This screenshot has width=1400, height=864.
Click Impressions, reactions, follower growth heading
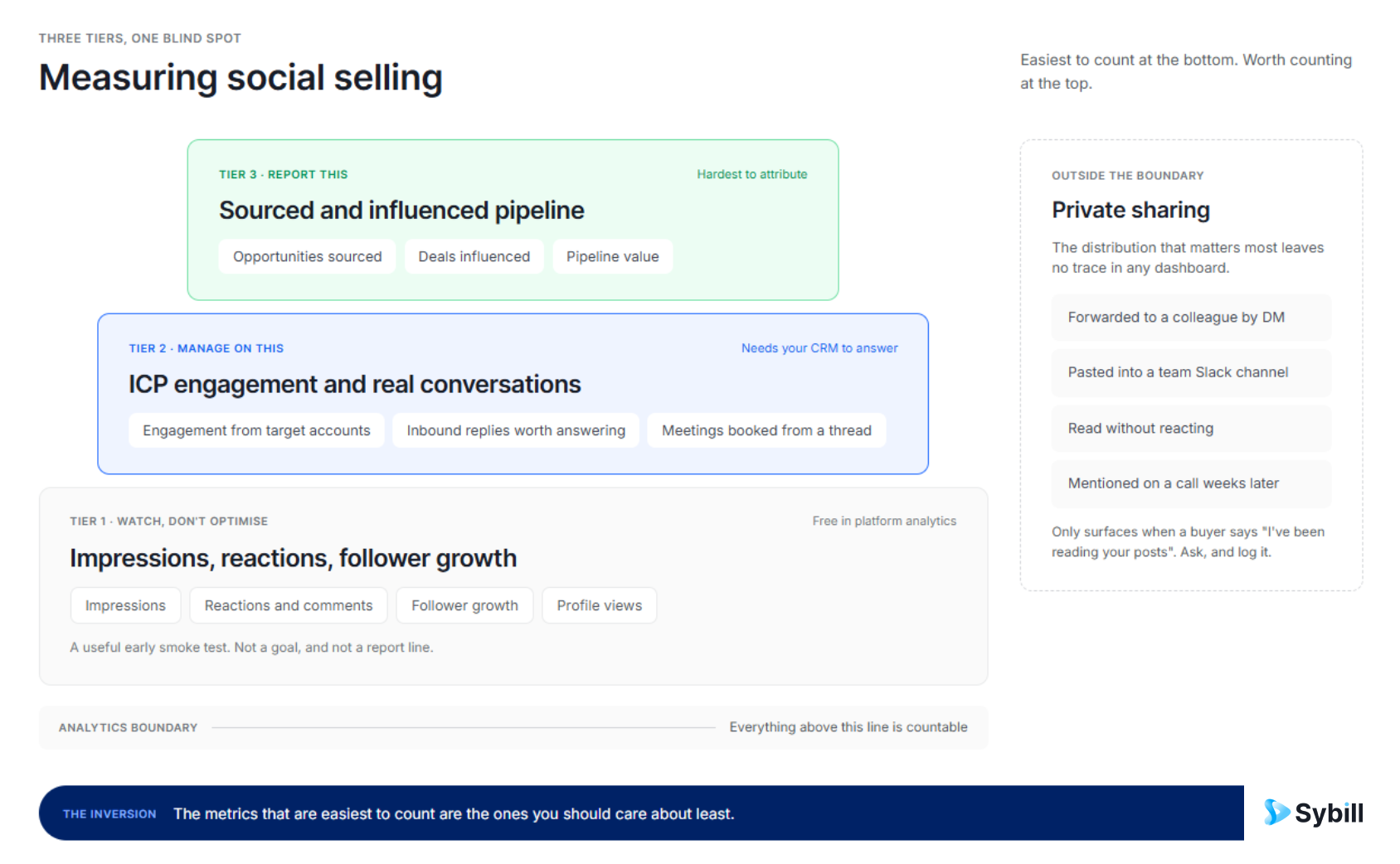293,559
